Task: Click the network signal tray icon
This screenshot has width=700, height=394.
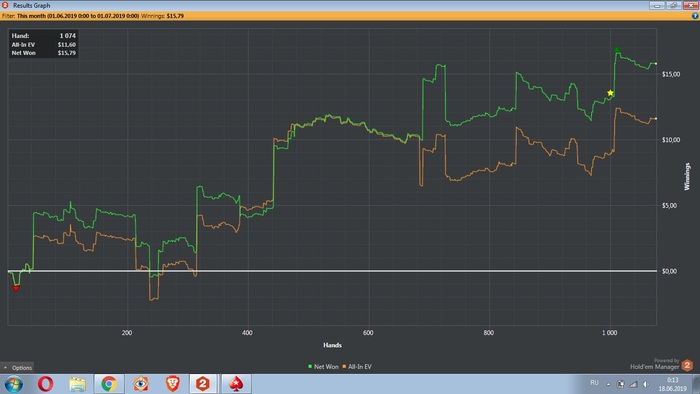Action: point(633,384)
